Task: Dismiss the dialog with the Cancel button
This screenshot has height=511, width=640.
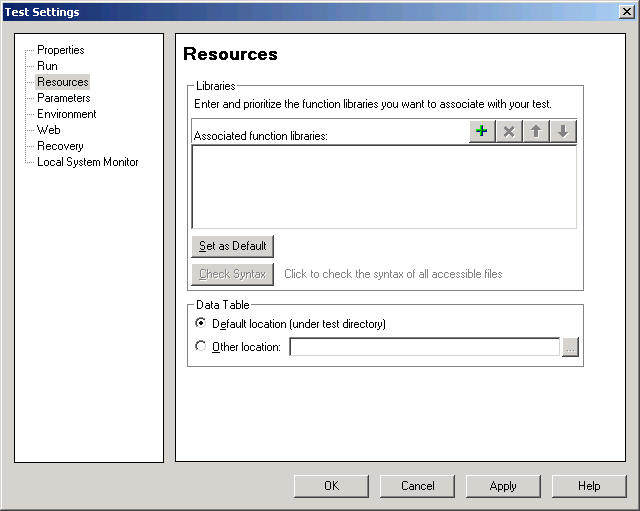Action: 418,486
